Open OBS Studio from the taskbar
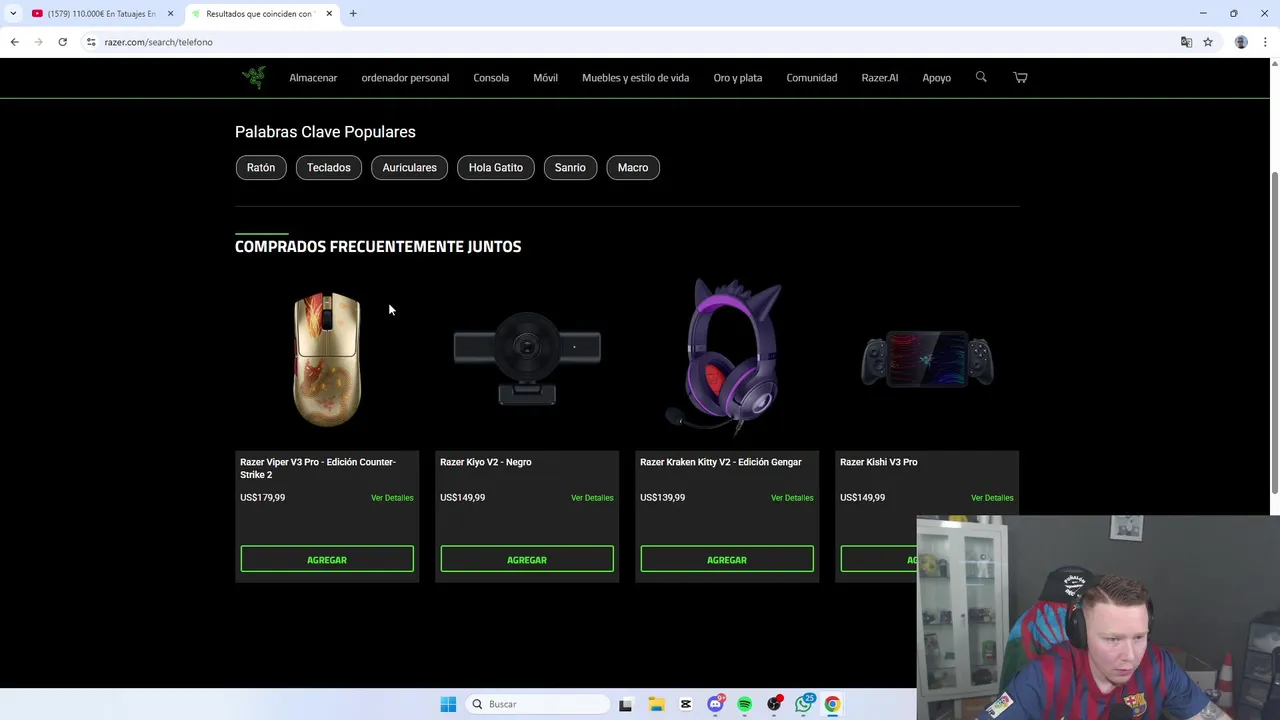The image size is (1280, 720). pyautogui.click(x=774, y=704)
